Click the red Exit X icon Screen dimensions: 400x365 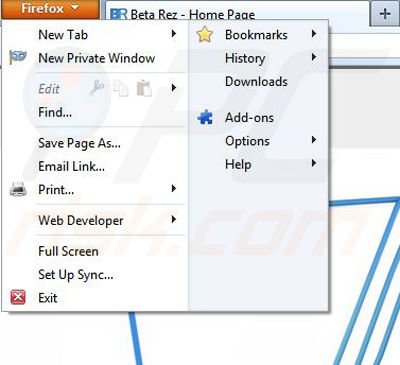coord(18,297)
